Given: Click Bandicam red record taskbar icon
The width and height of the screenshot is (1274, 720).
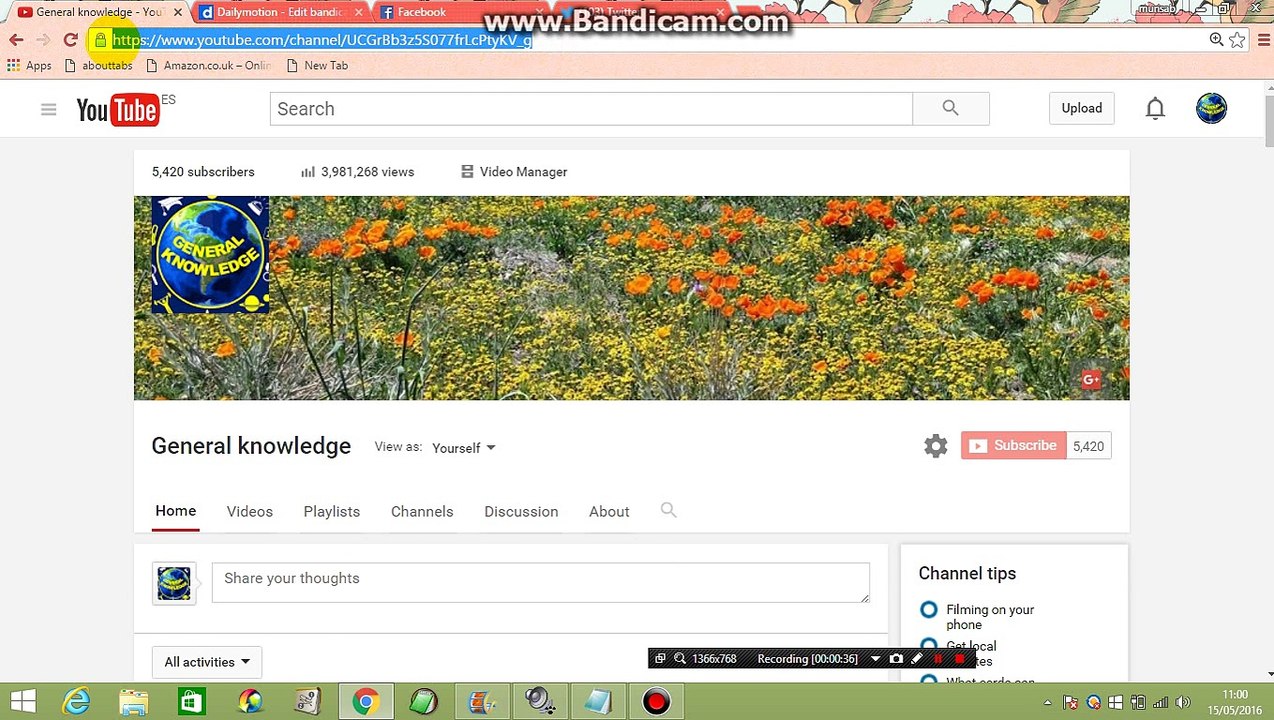Looking at the screenshot, I should pos(656,701).
